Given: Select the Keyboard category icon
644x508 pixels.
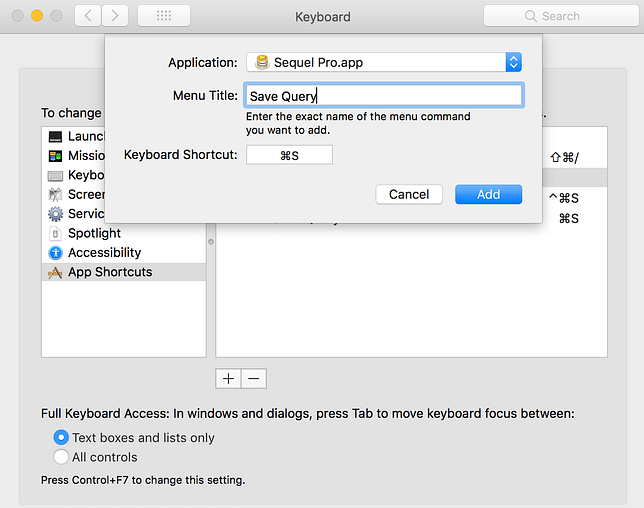Looking at the screenshot, I should [55, 175].
